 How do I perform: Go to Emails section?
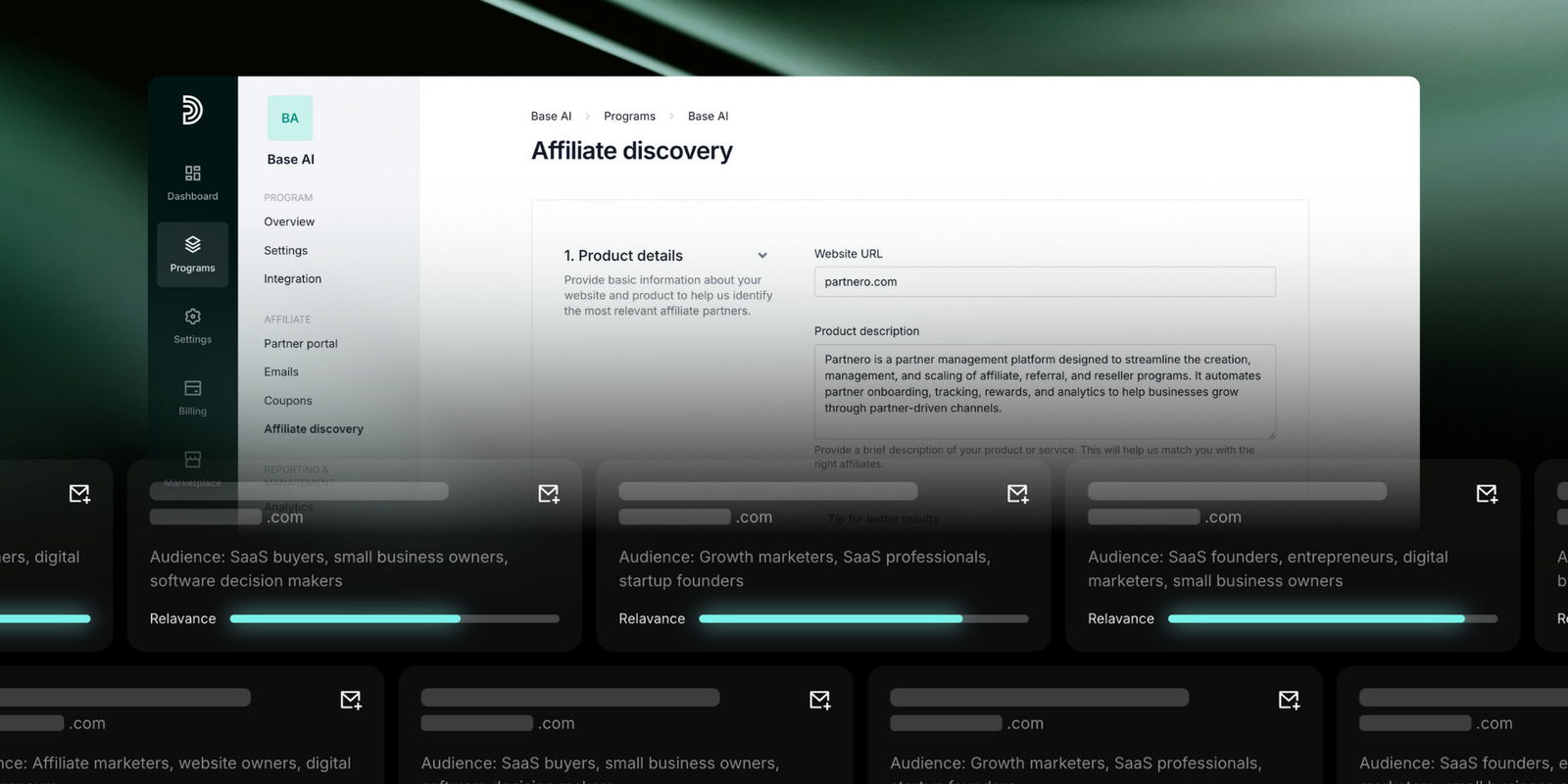[x=281, y=372]
